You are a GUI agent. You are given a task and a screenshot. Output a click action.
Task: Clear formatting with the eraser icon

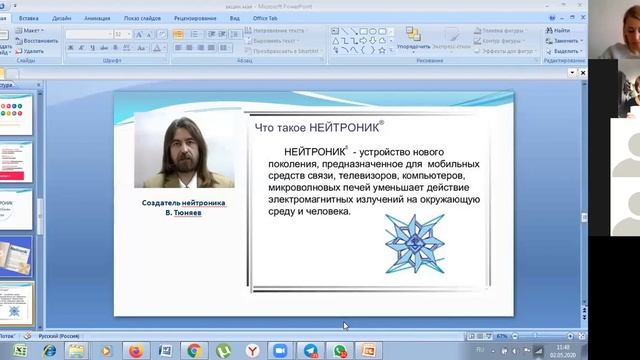click(162, 35)
